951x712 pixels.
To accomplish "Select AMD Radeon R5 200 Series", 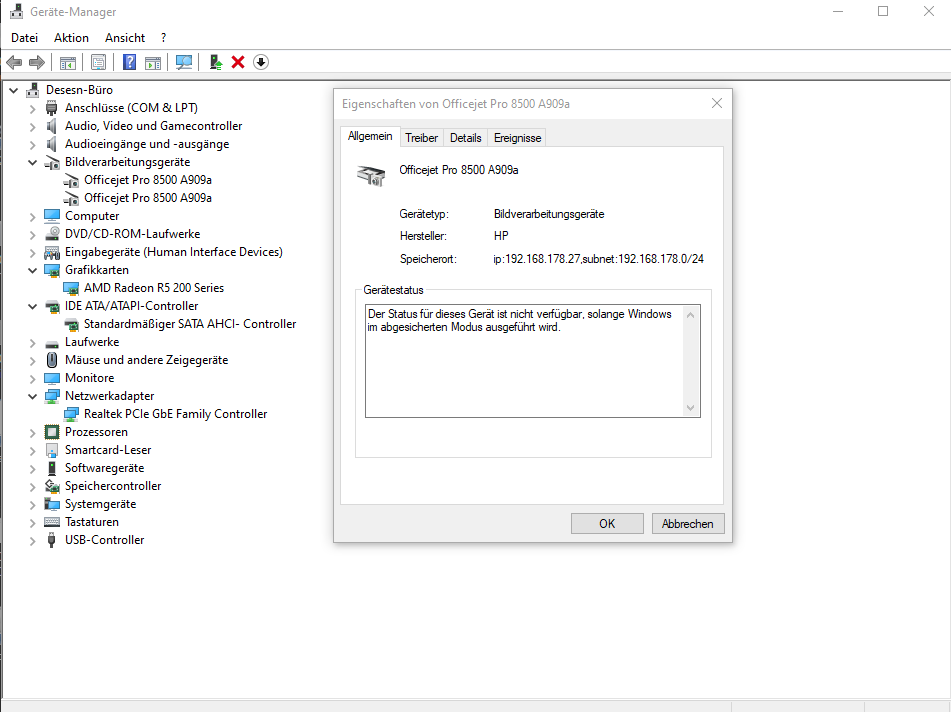I will (x=154, y=288).
